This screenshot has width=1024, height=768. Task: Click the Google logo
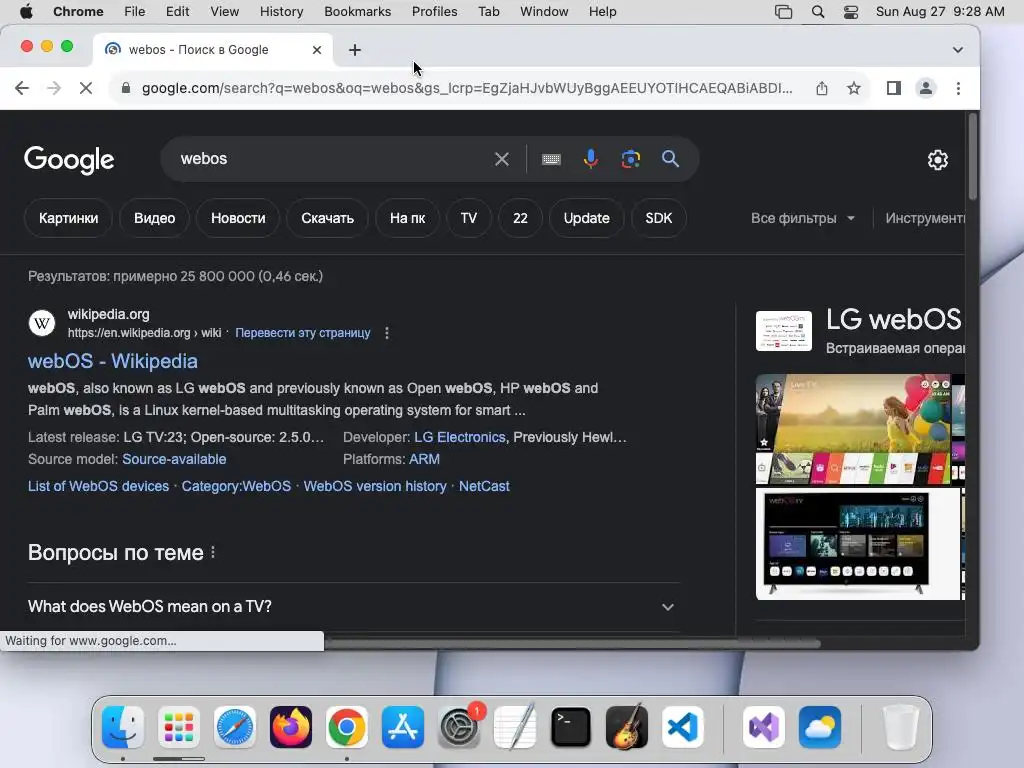coord(69,159)
